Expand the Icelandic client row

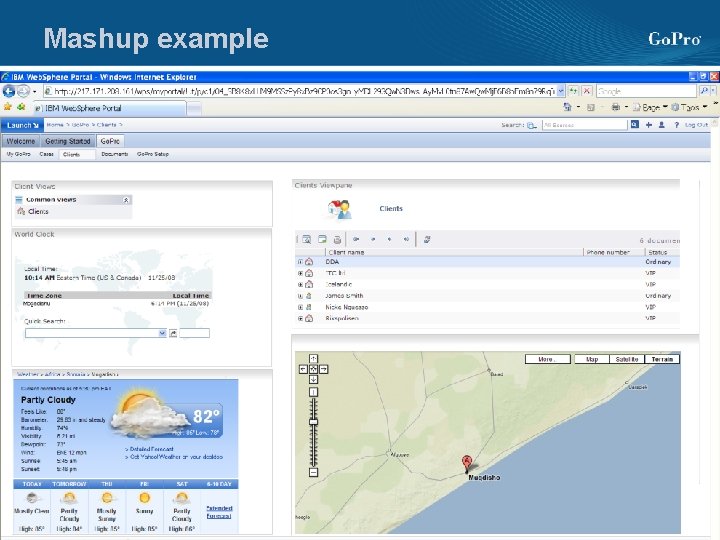tap(300, 285)
